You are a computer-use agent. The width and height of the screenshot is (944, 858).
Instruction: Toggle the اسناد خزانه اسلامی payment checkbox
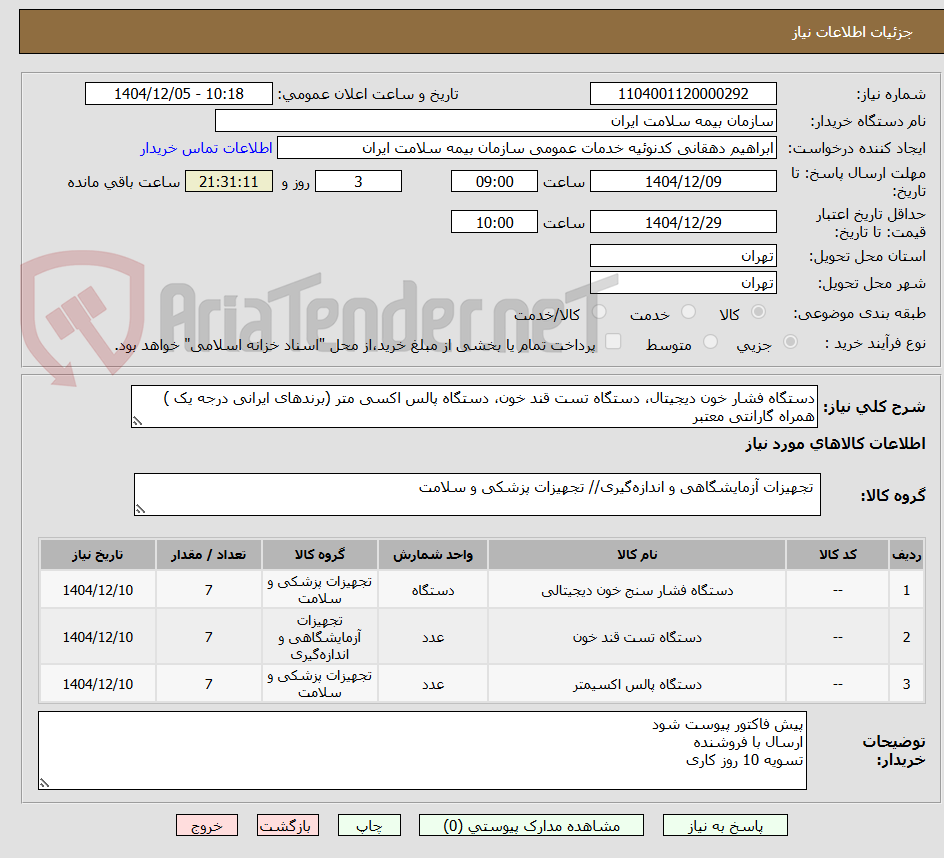613,341
